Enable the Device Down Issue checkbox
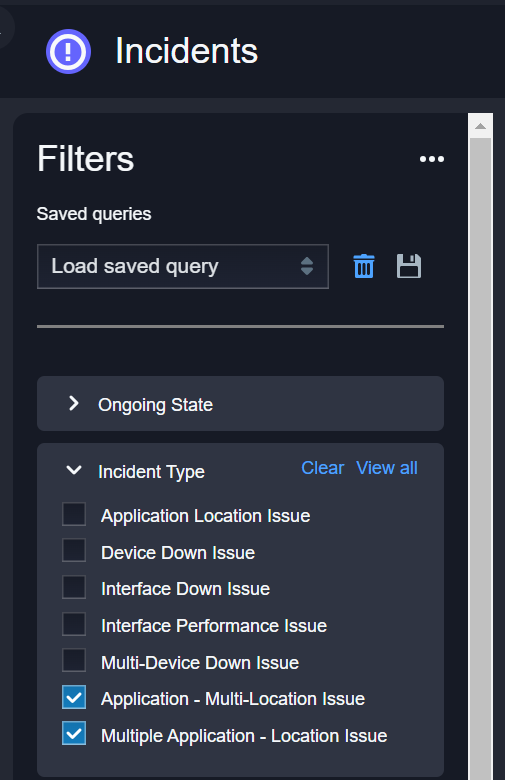The width and height of the screenshot is (505, 780). (x=74, y=550)
